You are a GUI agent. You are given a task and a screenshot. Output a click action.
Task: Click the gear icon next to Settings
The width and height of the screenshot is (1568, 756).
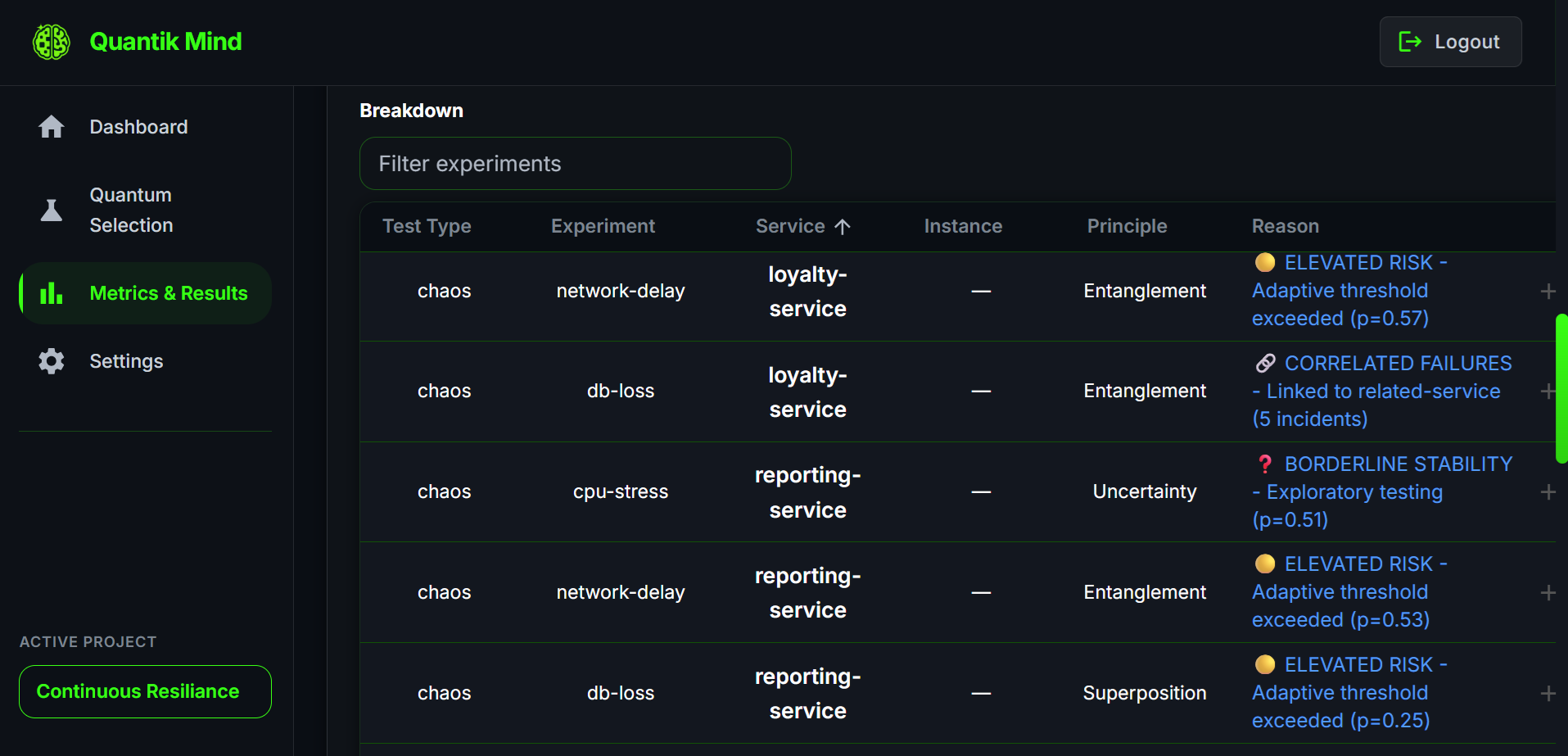[51, 360]
